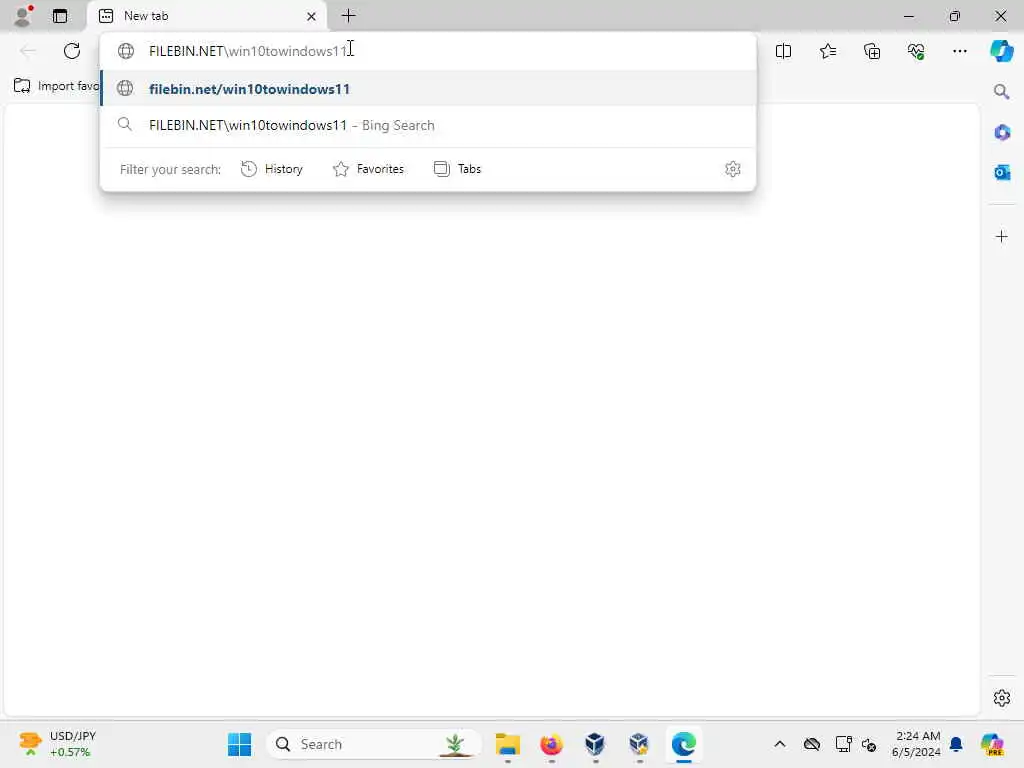Refresh the page
The image size is (1024, 768).
click(72, 51)
